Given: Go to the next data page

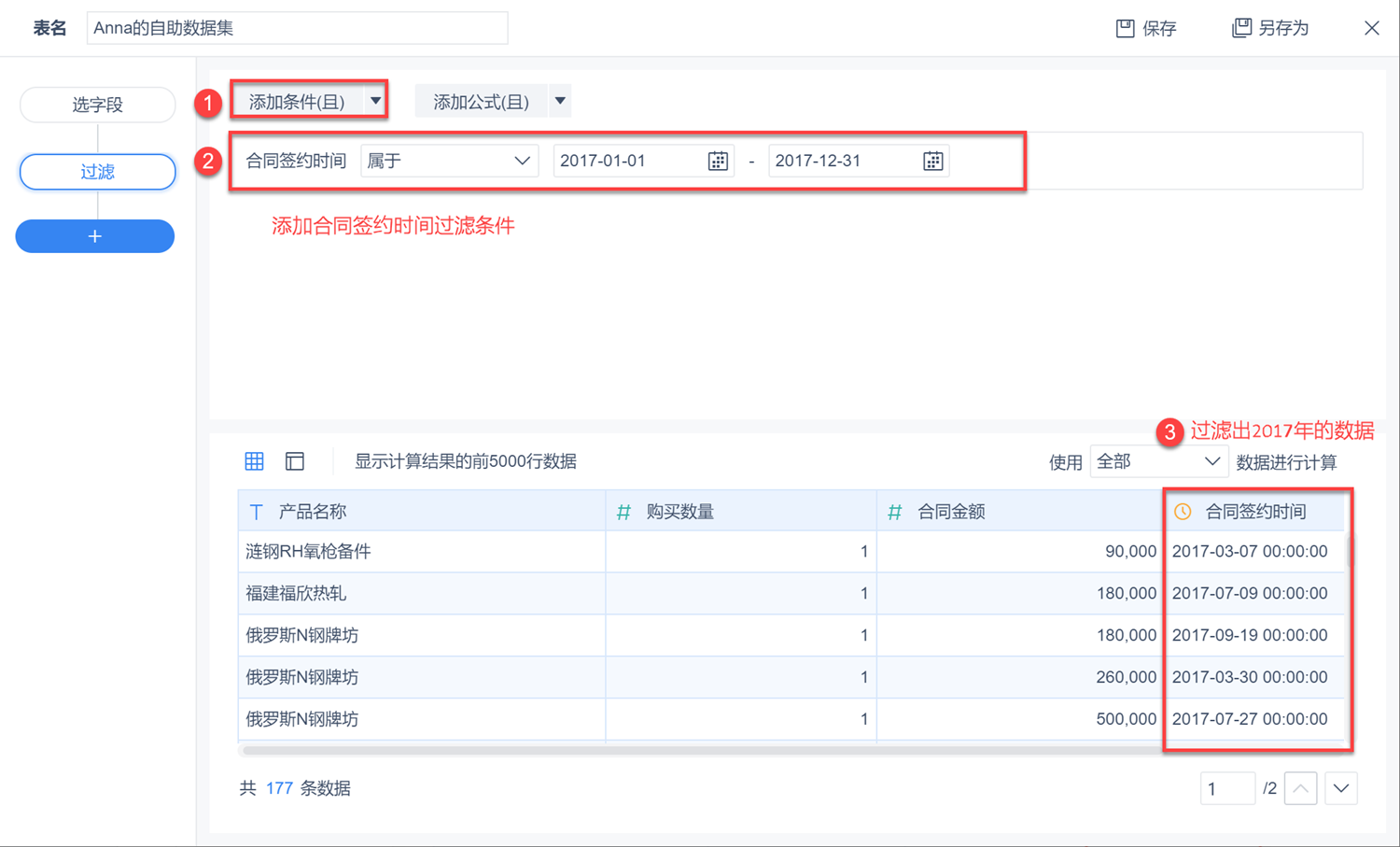Looking at the screenshot, I should click(1341, 788).
